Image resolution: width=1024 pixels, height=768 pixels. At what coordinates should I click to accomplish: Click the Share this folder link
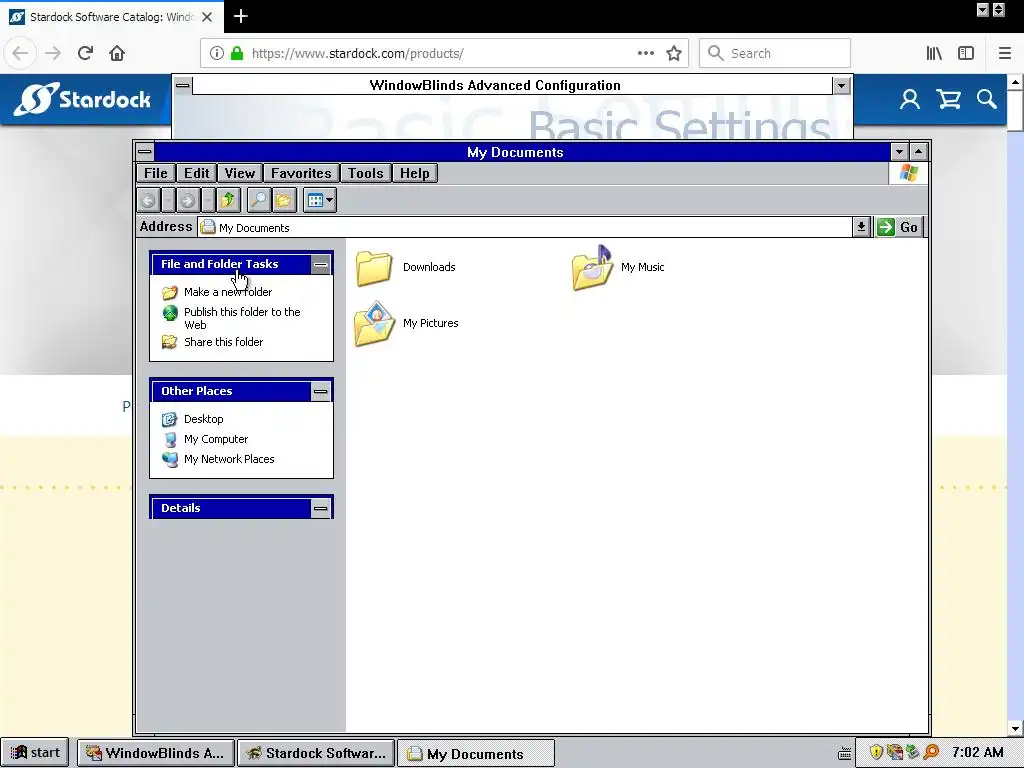coord(223,342)
